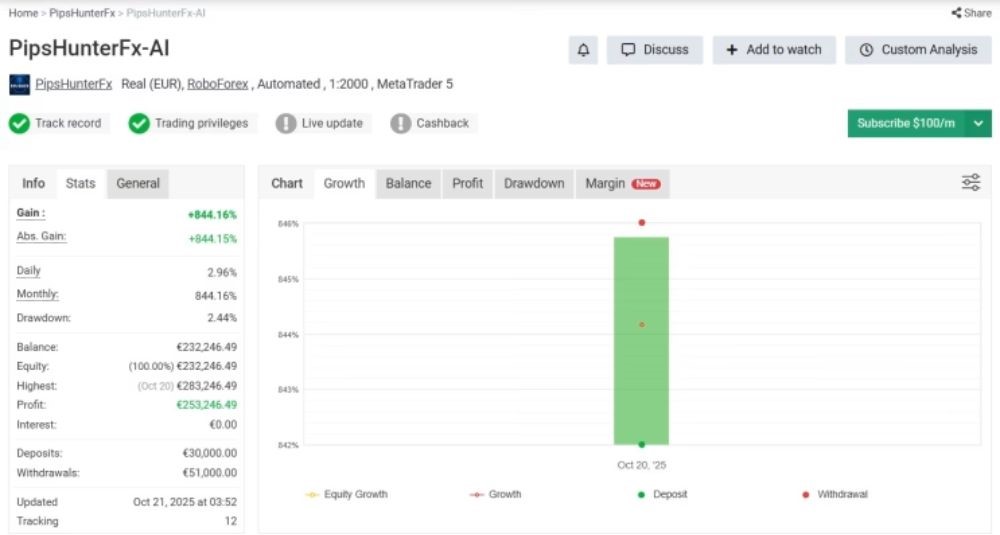Toggle Growth legend series
This screenshot has height=535, width=1000.
(496, 494)
